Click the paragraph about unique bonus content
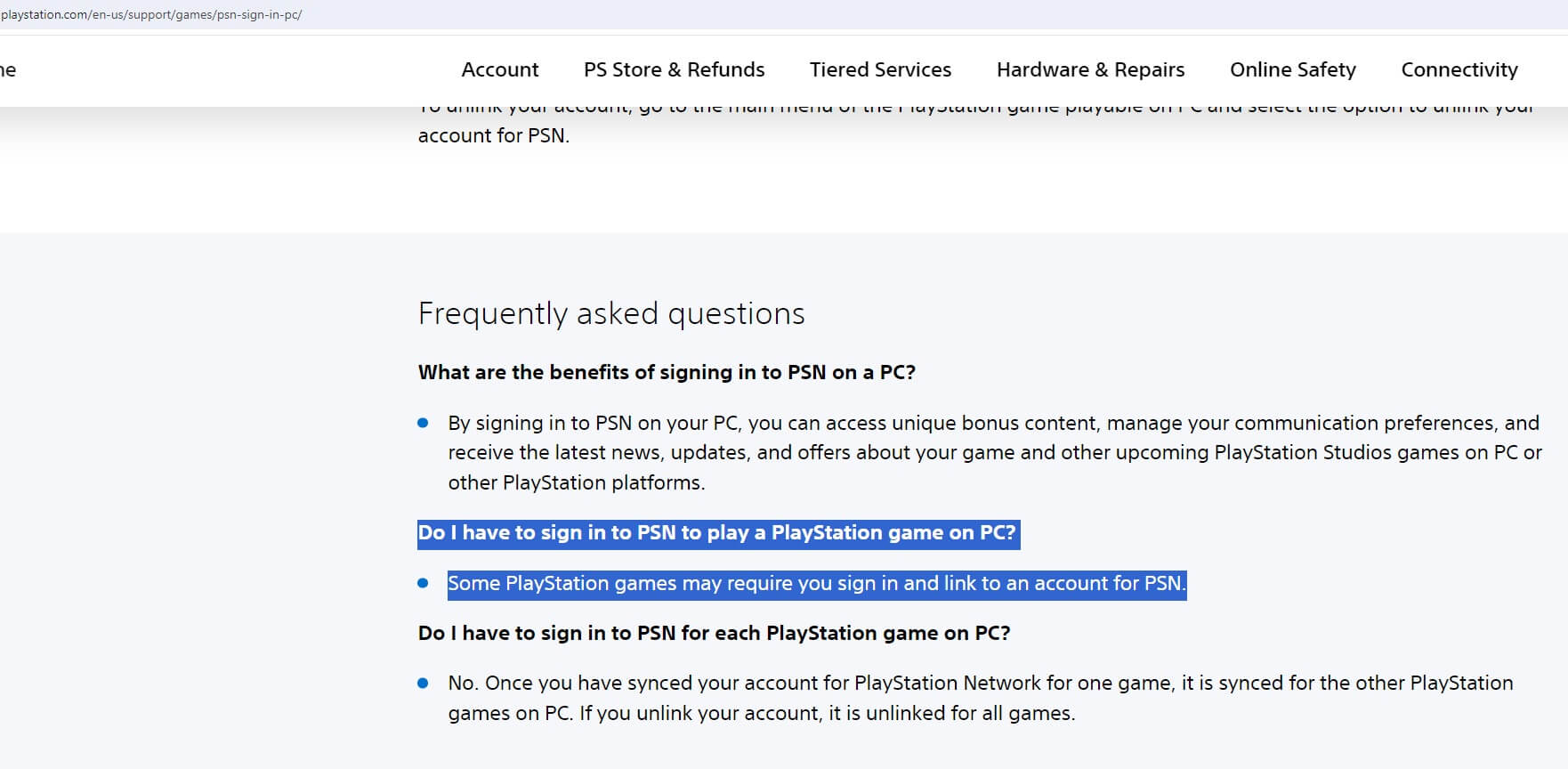Screen dimensions: 1568x769 coord(993,452)
